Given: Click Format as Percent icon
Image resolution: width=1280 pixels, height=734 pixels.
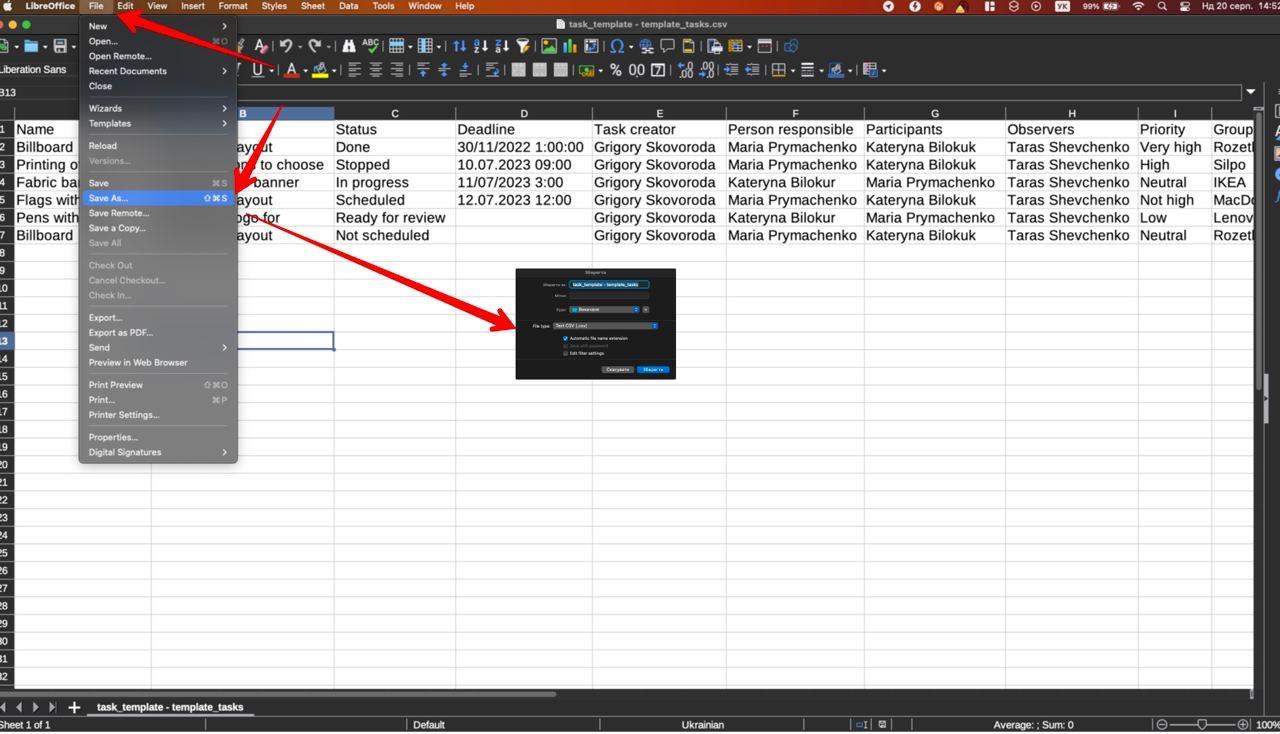Looking at the screenshot, I should [x=616, y=70].
